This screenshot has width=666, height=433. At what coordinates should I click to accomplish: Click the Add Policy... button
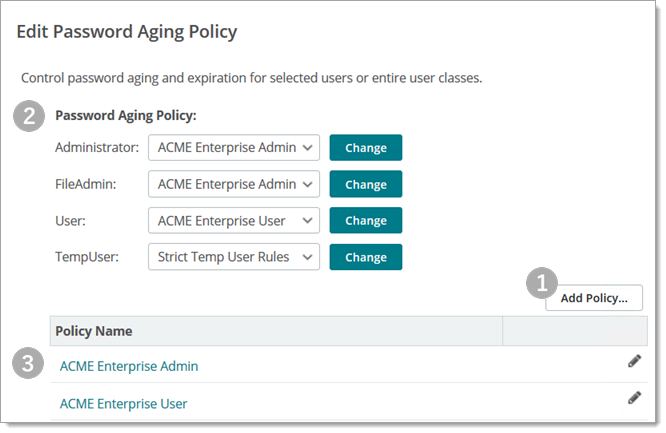(x=594, y=298)
